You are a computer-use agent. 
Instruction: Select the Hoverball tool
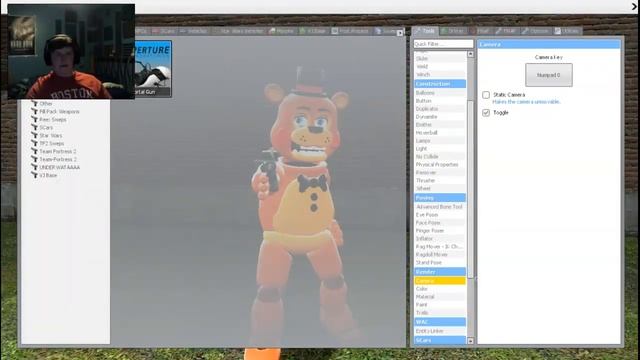(x=440, y=133)
